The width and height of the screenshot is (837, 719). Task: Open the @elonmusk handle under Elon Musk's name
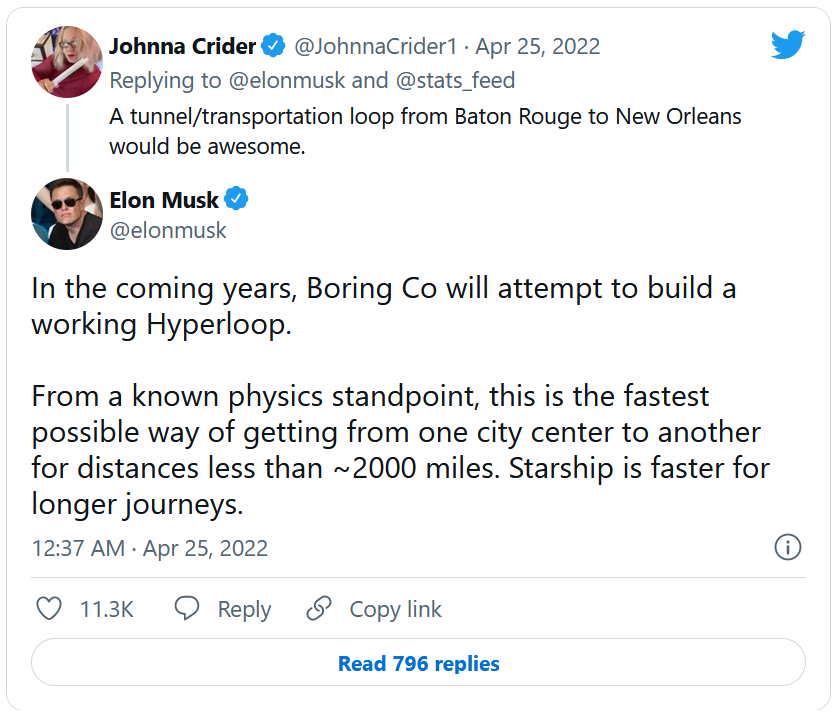(168, 230)
